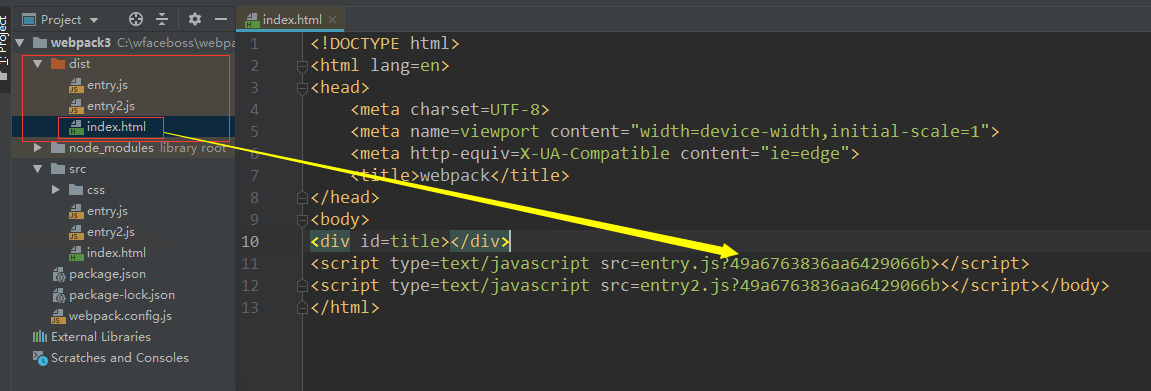This screenshot has width=1151, height=391.
Task: Click the DOCTYPE html text on line 1
Action: [x=385, y=44]
